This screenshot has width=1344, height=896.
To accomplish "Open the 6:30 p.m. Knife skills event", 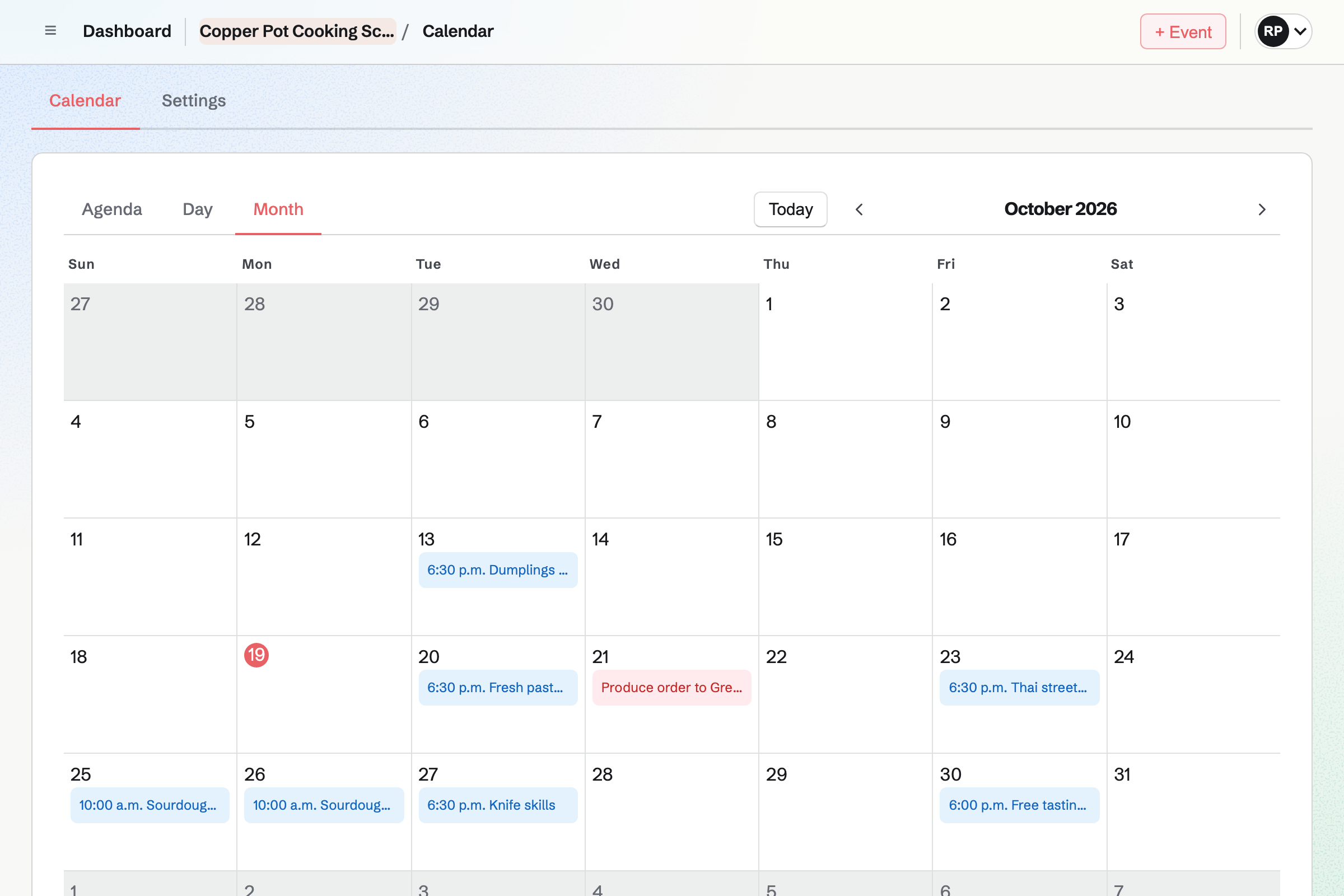I will 498,805.
